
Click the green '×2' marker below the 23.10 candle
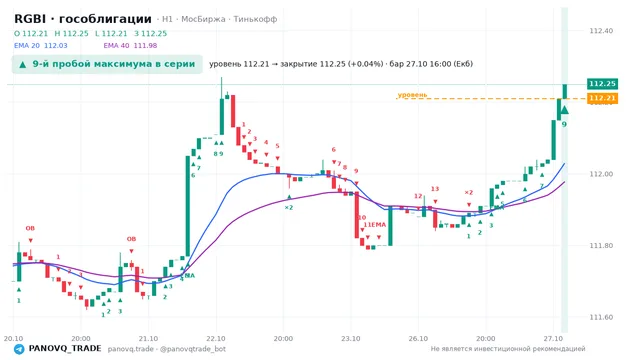[x=289, y=207]
